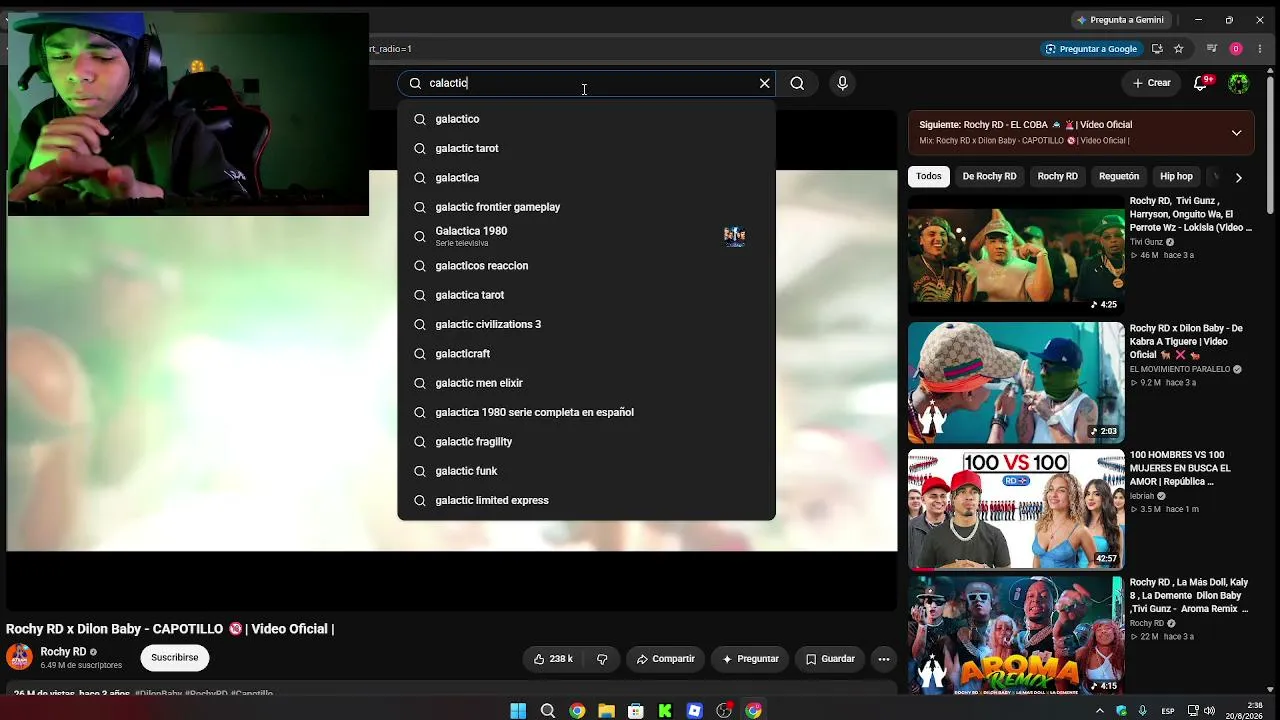
Task: Open File Explorer from the taskbar
Action: 606,711
